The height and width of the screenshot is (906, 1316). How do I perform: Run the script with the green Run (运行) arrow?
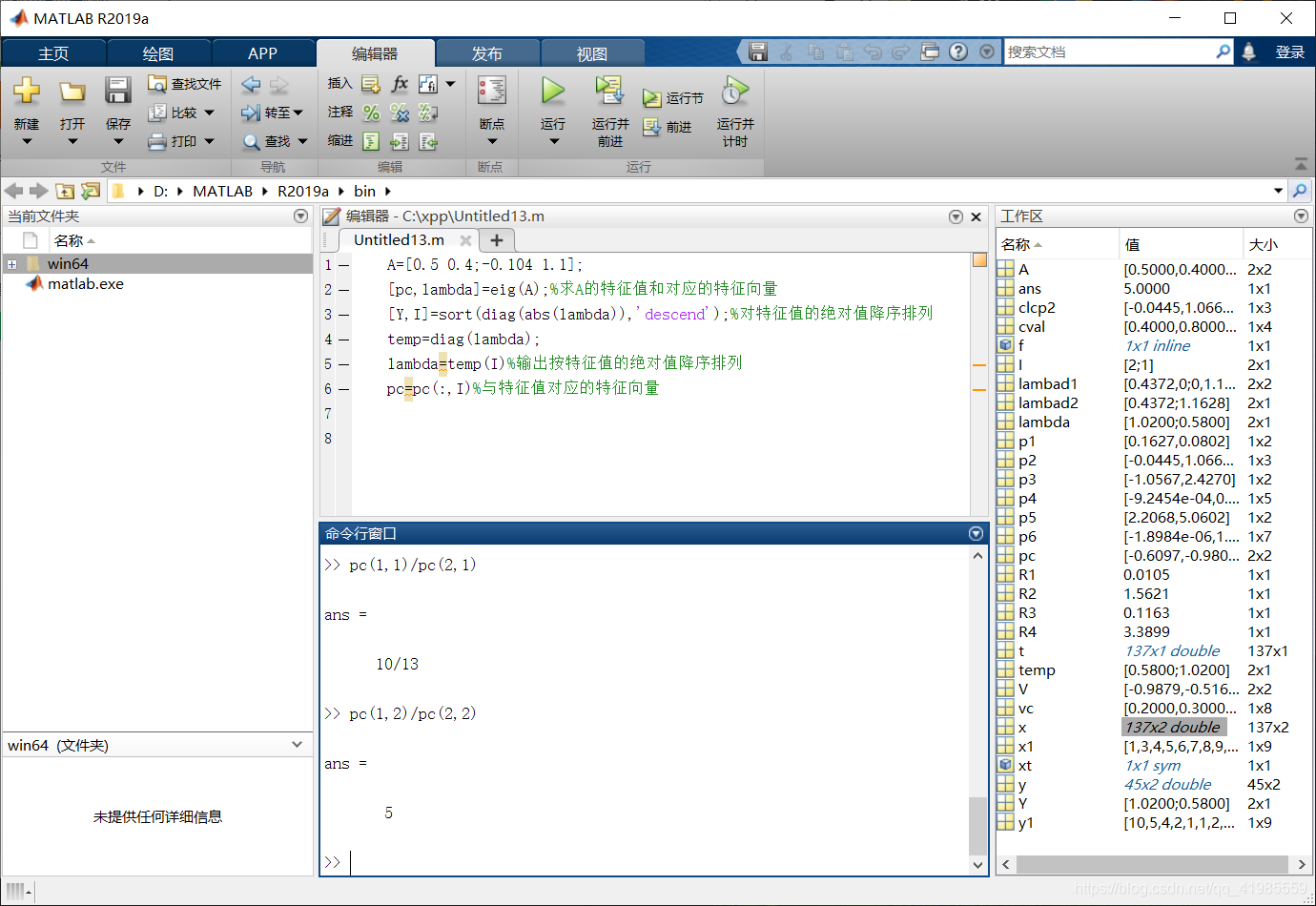(553, 91)
